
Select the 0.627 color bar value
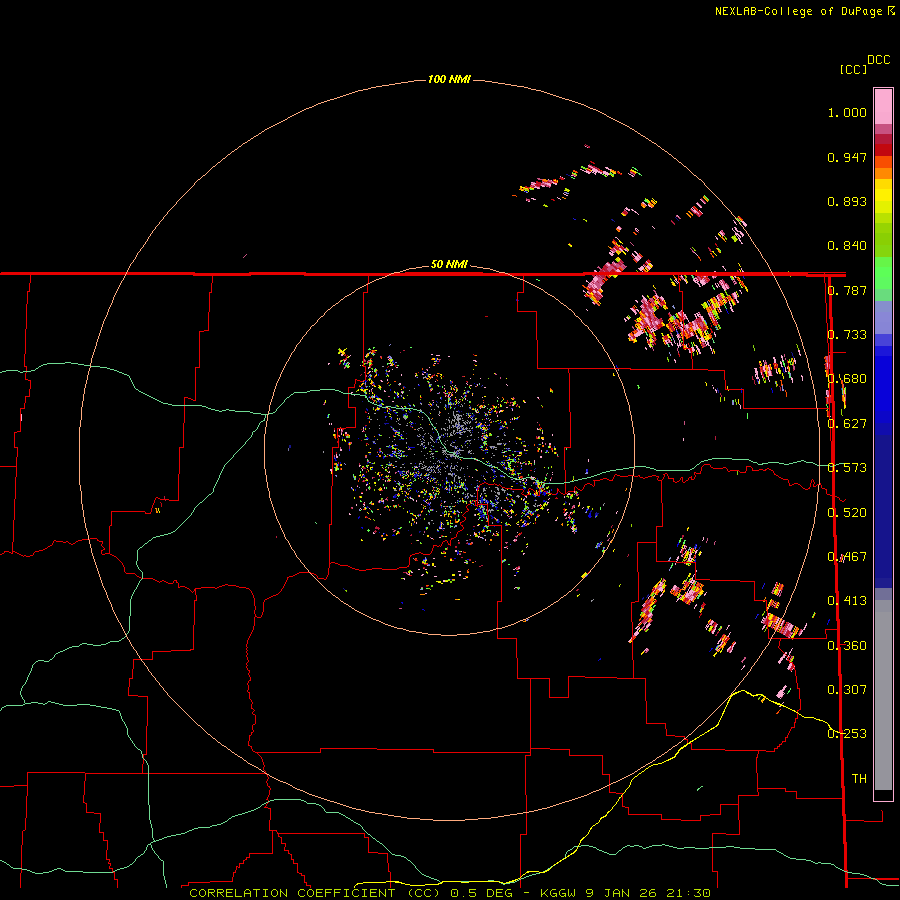click(847, 424)
